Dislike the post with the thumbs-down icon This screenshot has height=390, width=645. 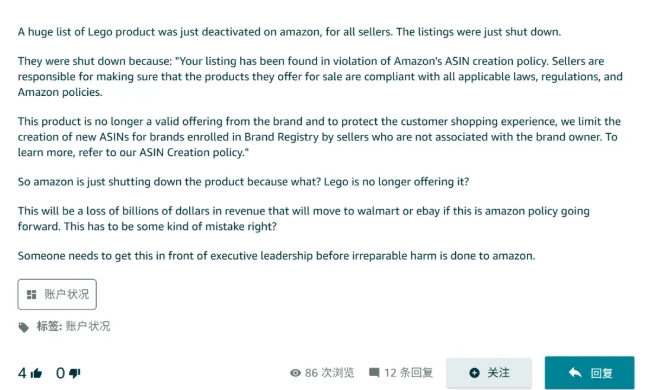pyautogui.click(x=74, y=373)
